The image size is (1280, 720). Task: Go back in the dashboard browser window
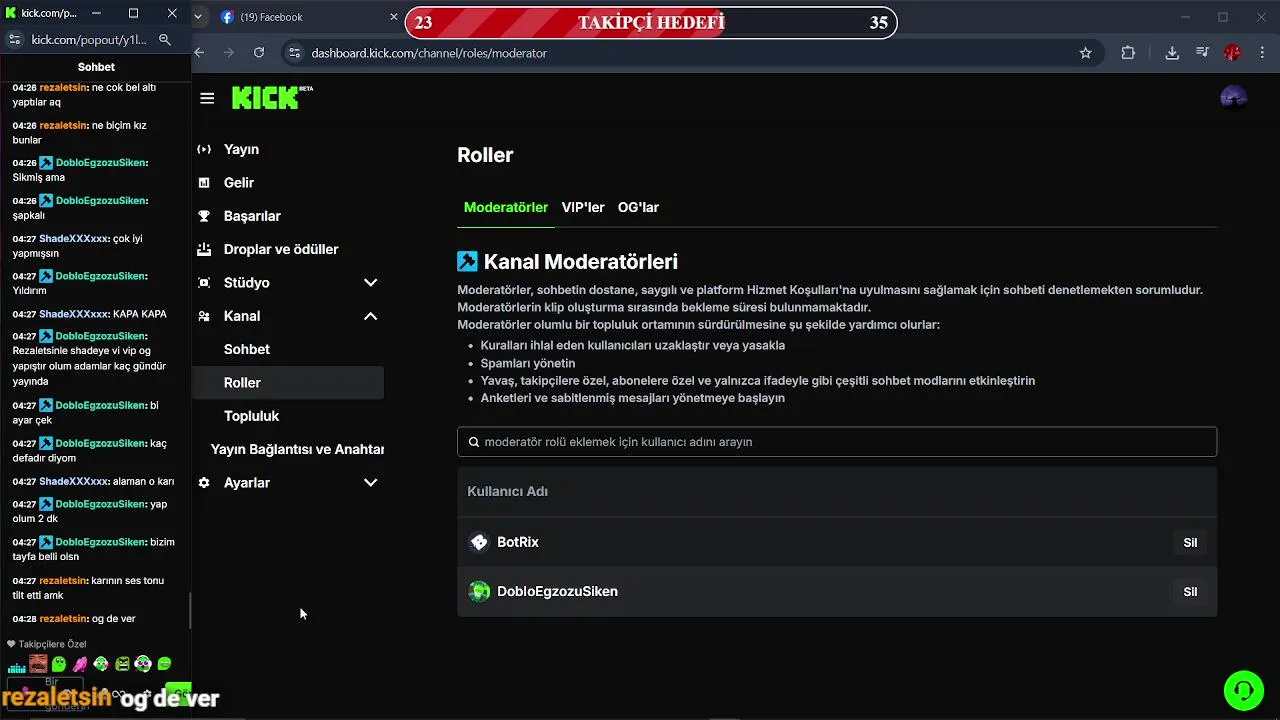pyautogui.click(x=199, y=53)
